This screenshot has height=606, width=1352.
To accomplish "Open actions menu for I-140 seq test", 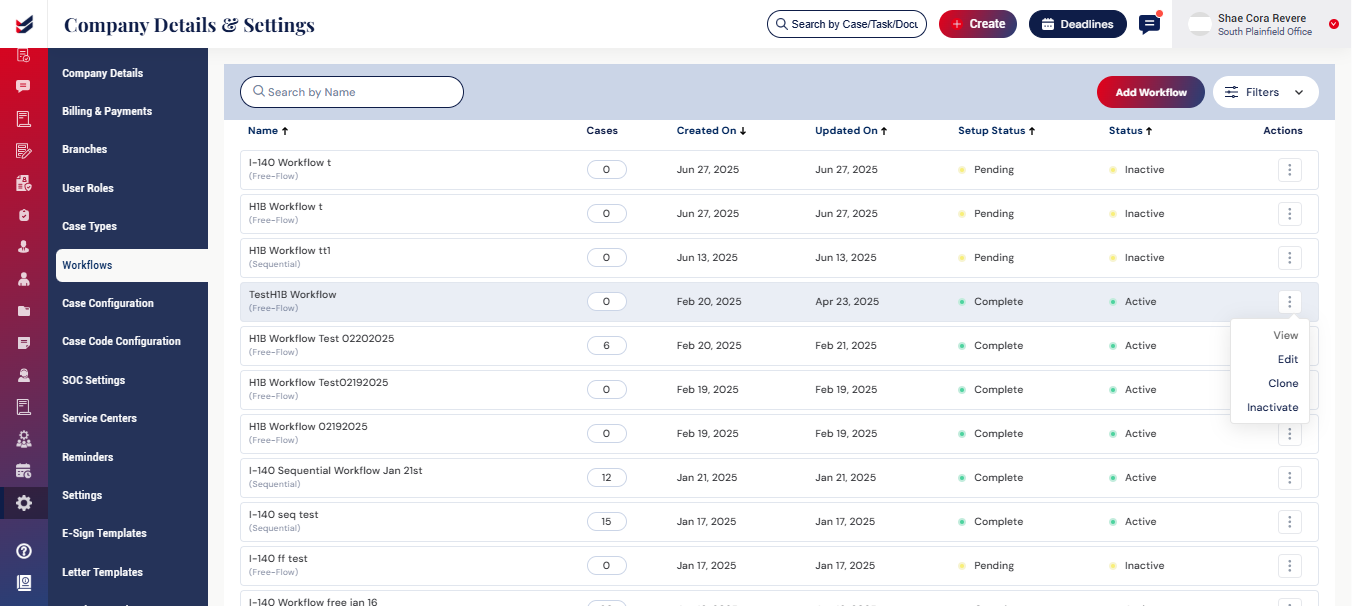I will point(1290,522).
